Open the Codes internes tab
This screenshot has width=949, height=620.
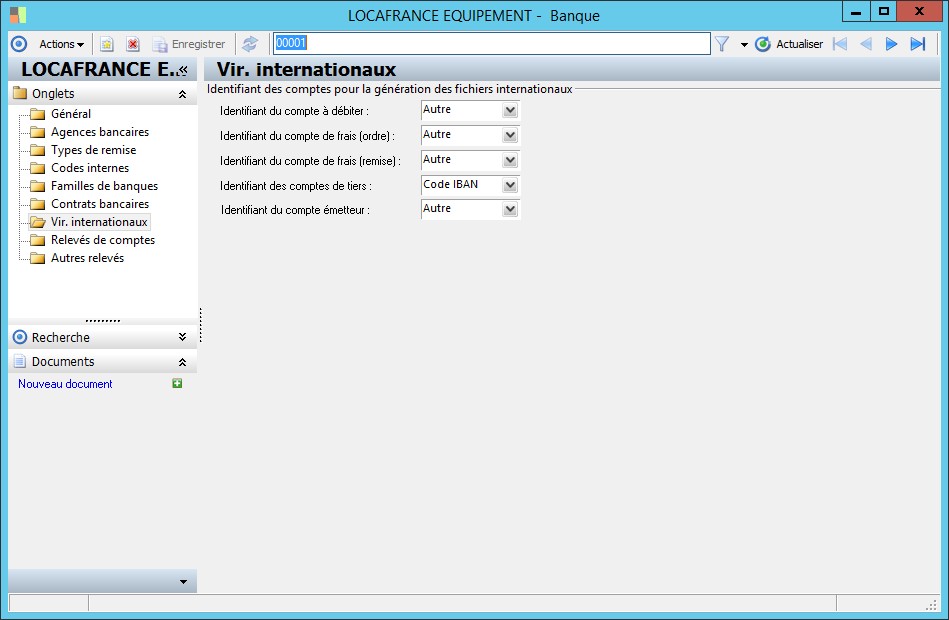[90, 168]
